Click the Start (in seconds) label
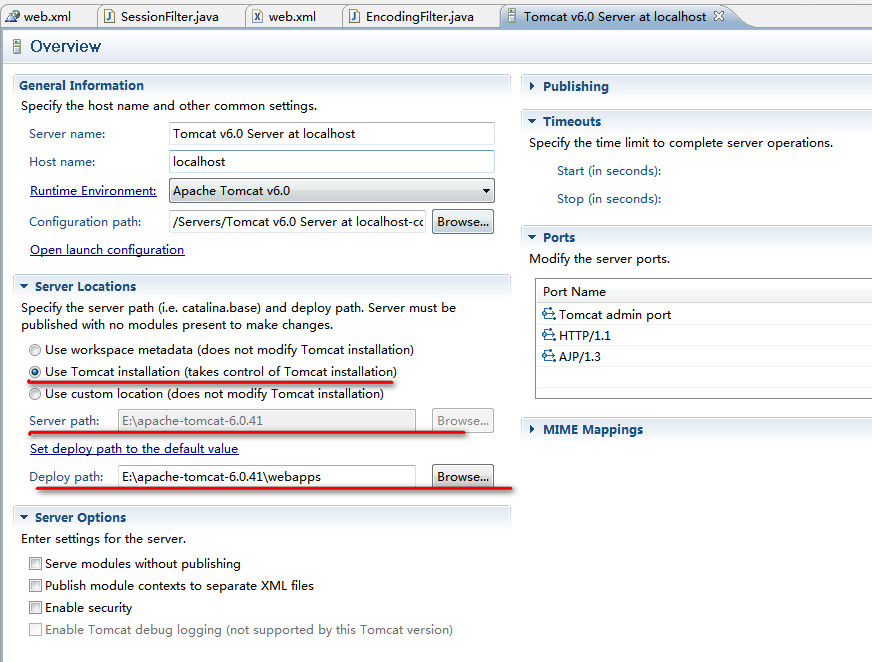 click(x=609, y=171)
